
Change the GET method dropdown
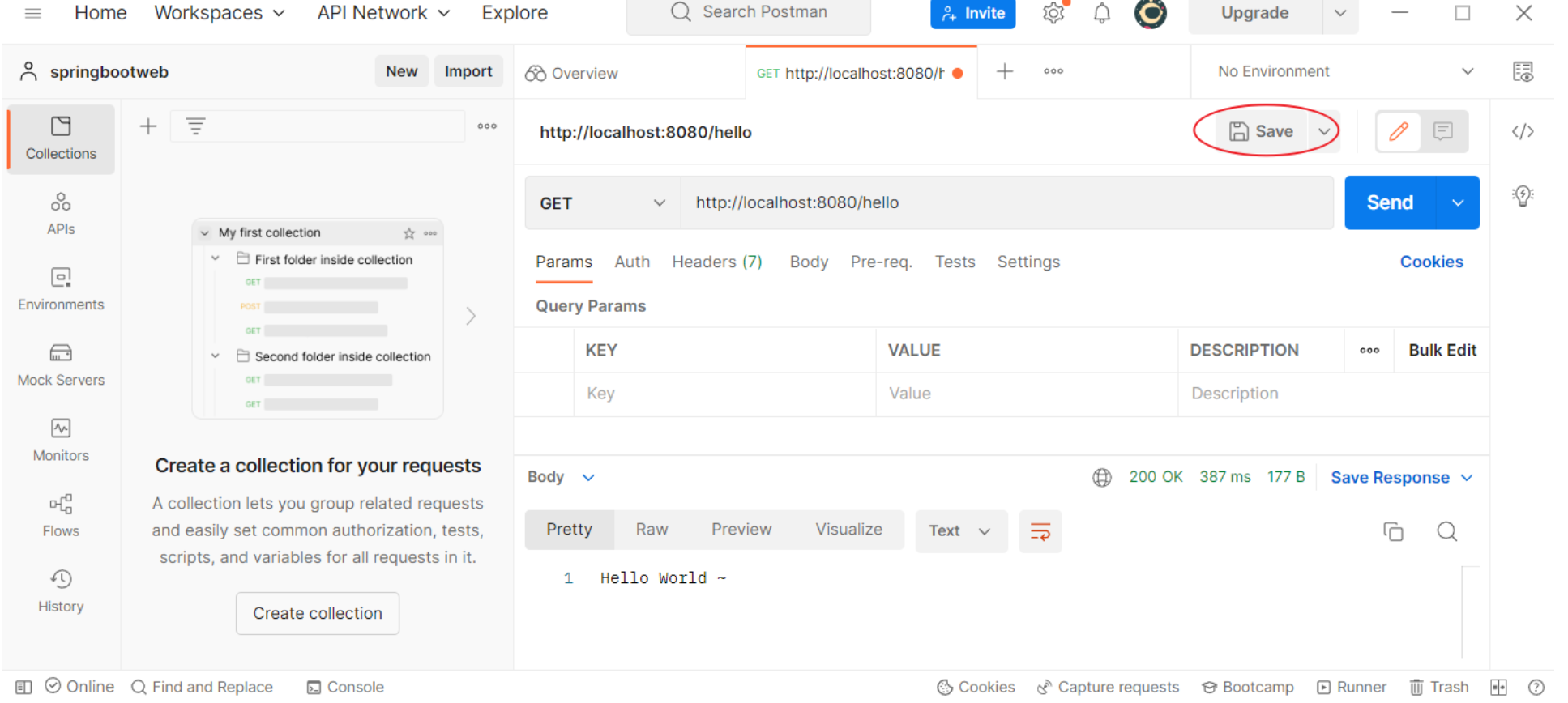[x=603, y=202]
